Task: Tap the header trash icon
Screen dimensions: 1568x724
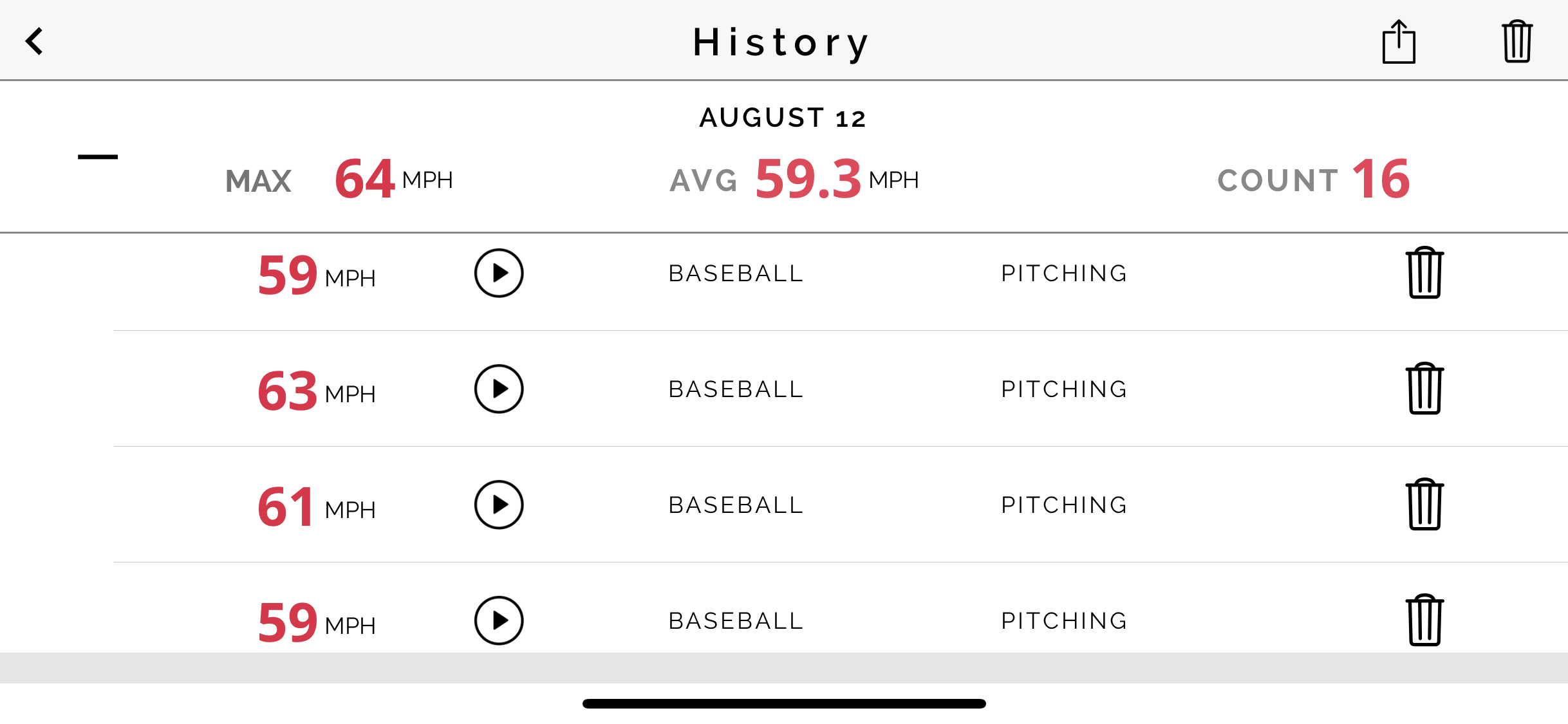Action: coord(1517,42)
